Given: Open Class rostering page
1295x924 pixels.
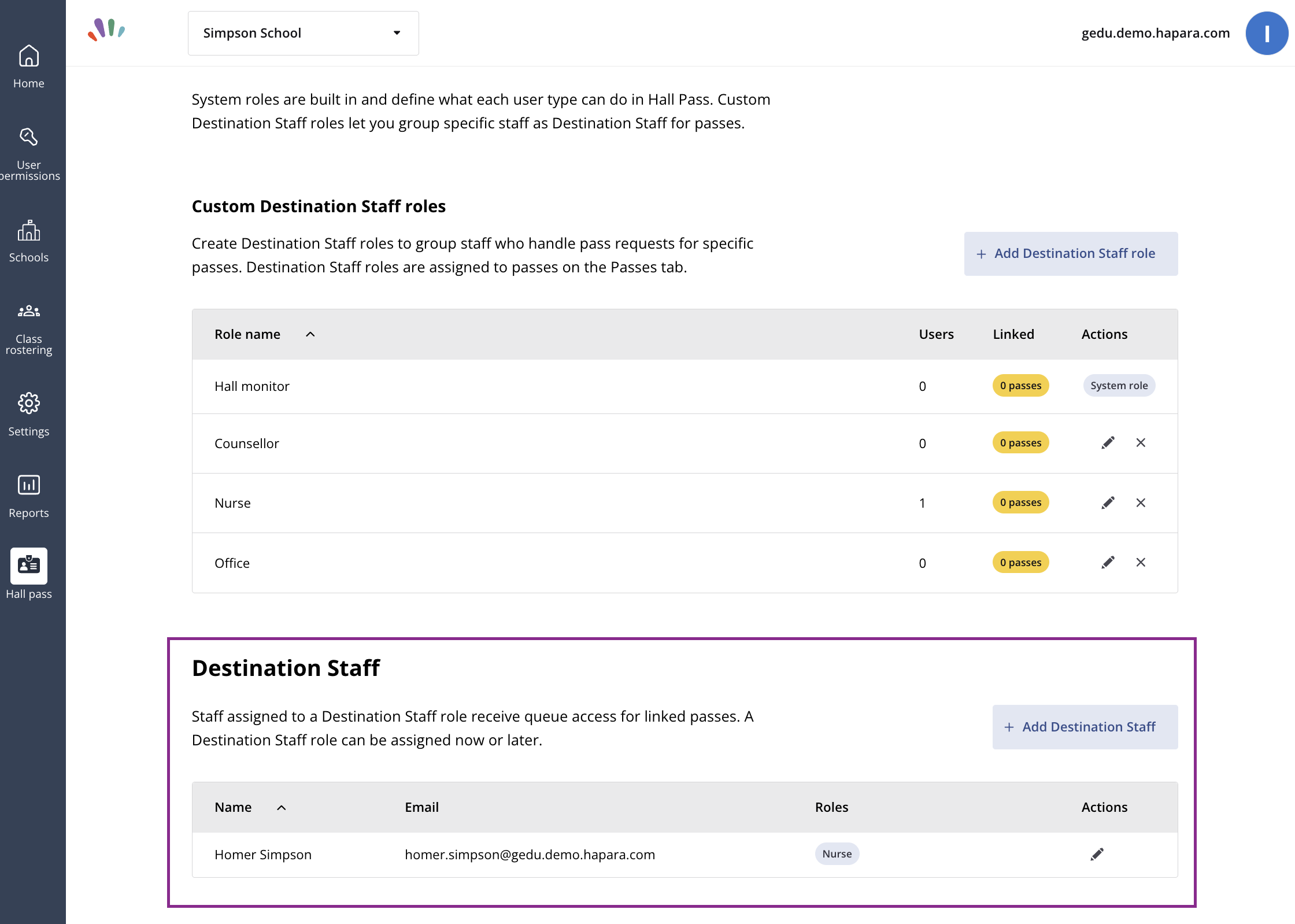Looking at the screenshot, I should coord(29,329).
